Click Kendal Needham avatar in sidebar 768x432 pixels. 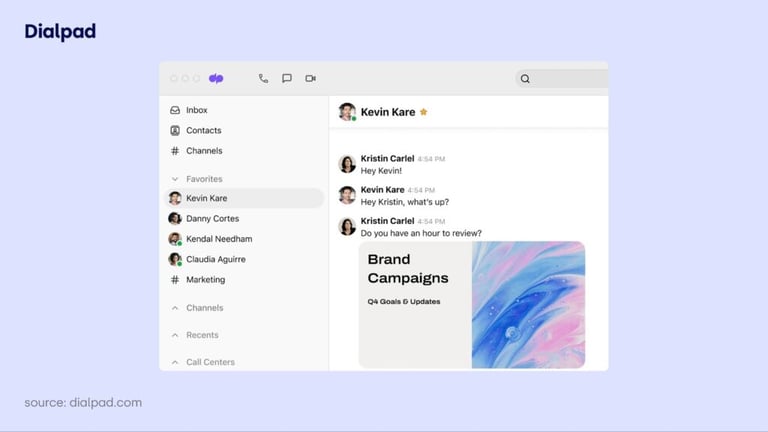(x=175, y=239)
